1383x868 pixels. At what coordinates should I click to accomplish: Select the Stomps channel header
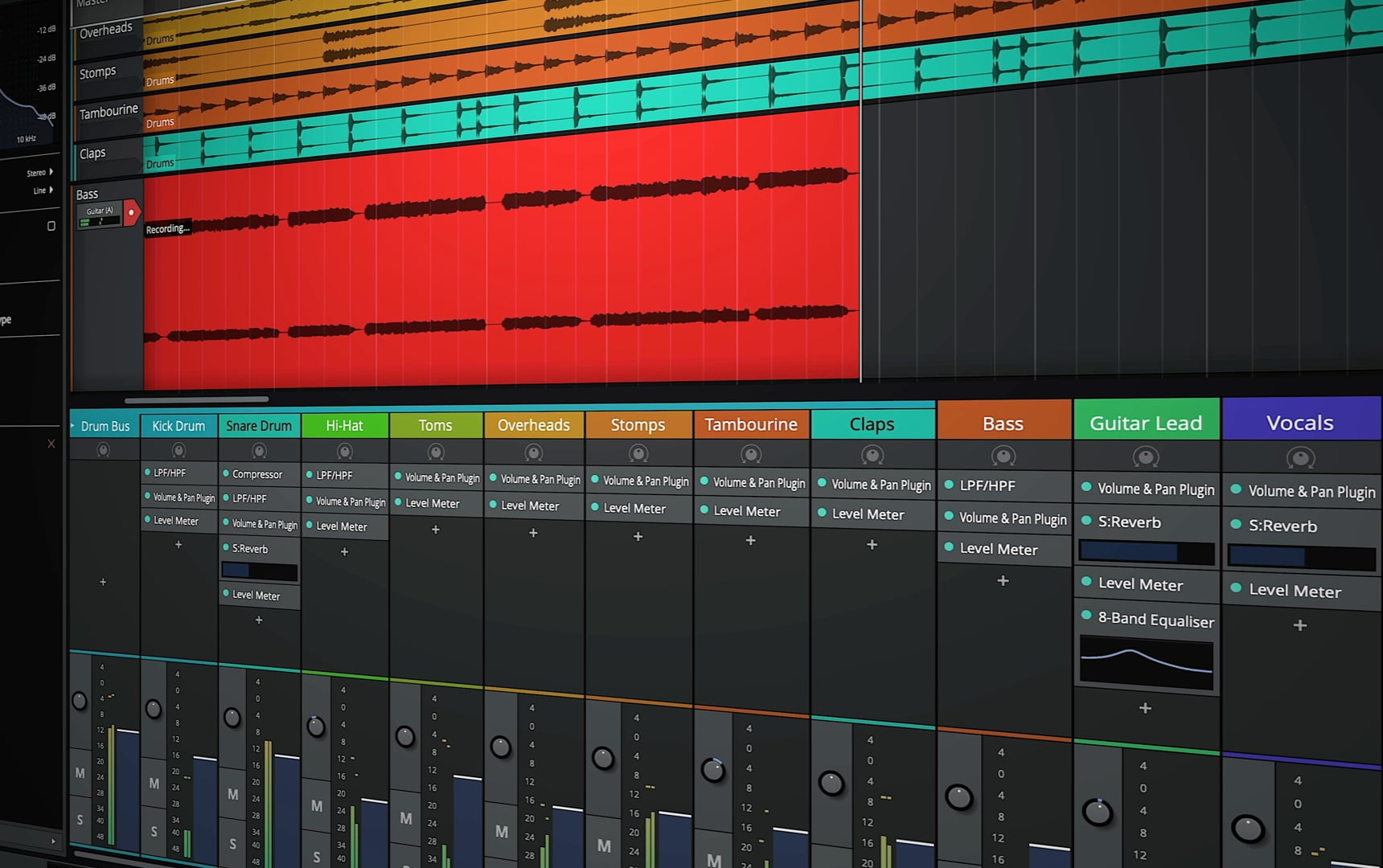pos(638,424)
